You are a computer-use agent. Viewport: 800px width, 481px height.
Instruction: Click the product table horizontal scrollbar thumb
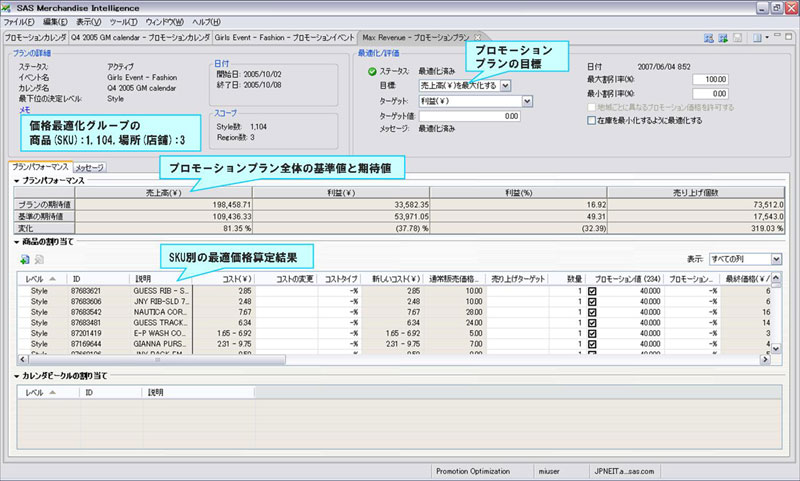coord(157,360)
